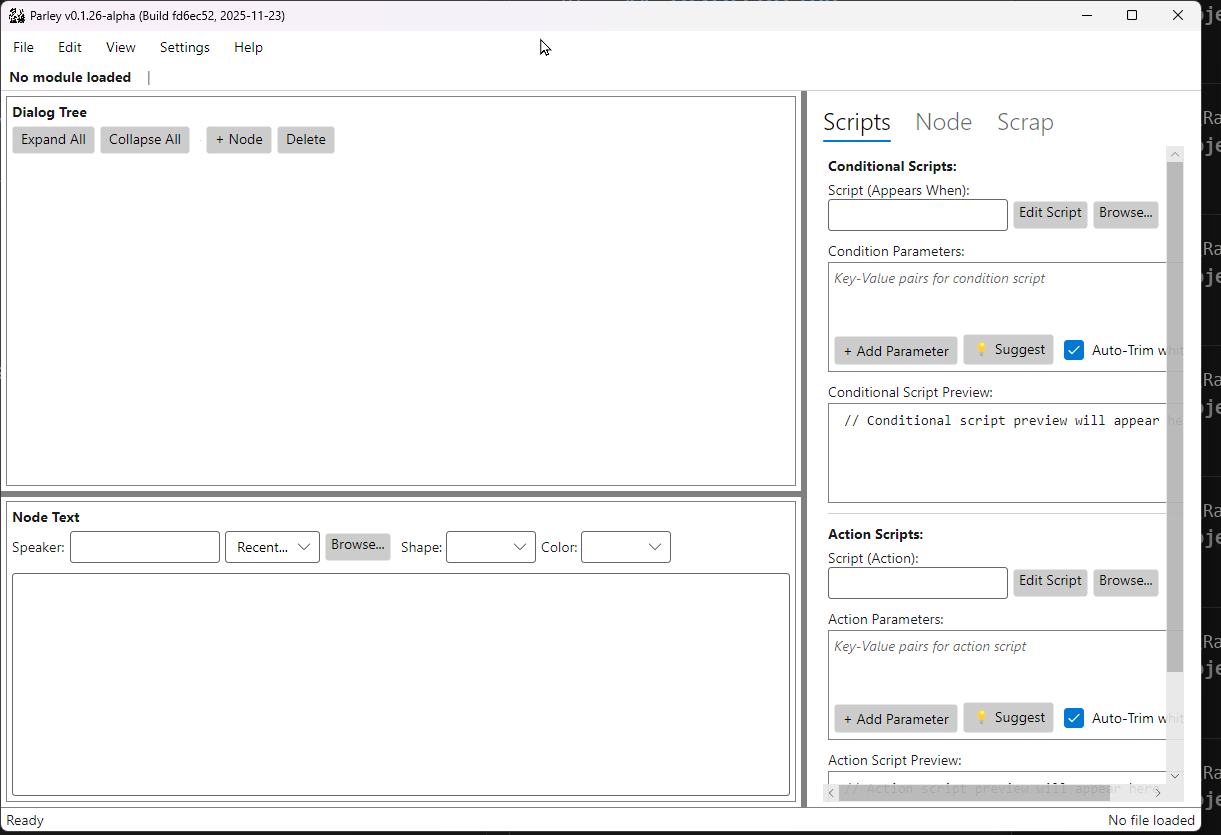The width and height of the screenshot is (1221, 835).
Task: Click the Speaker input field
Action: (x=145, y=547)
